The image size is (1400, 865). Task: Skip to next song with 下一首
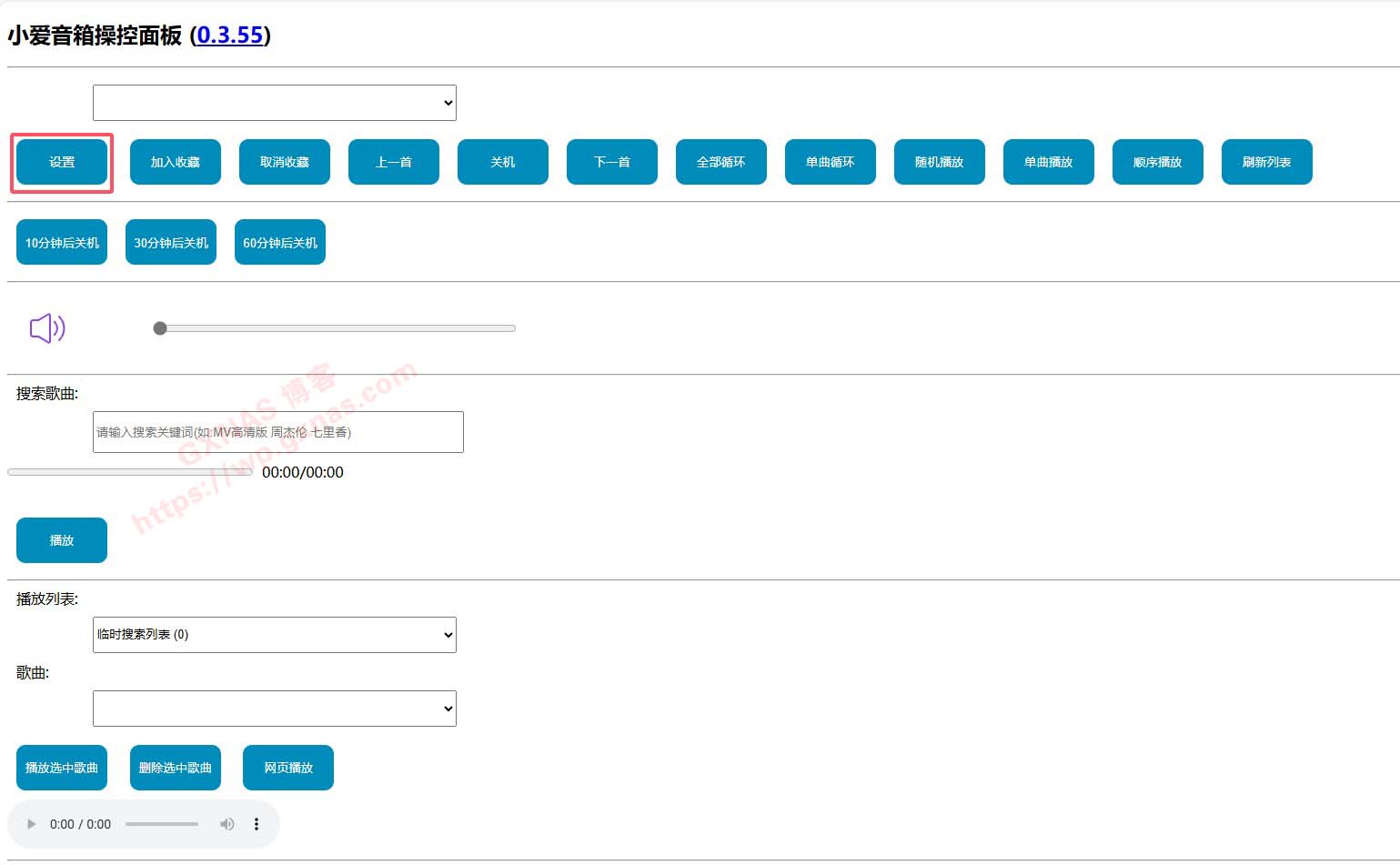(612, 162)
